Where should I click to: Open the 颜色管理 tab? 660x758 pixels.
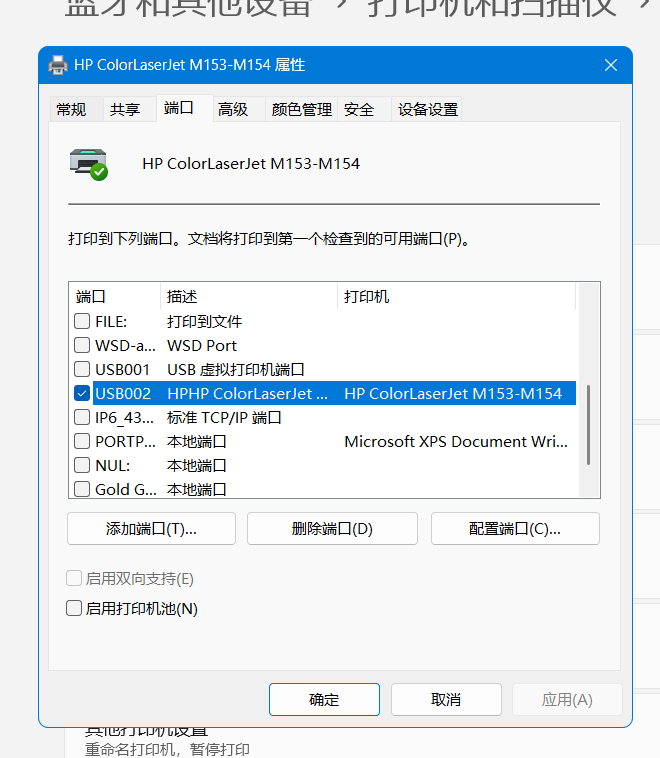pos(301,110)
